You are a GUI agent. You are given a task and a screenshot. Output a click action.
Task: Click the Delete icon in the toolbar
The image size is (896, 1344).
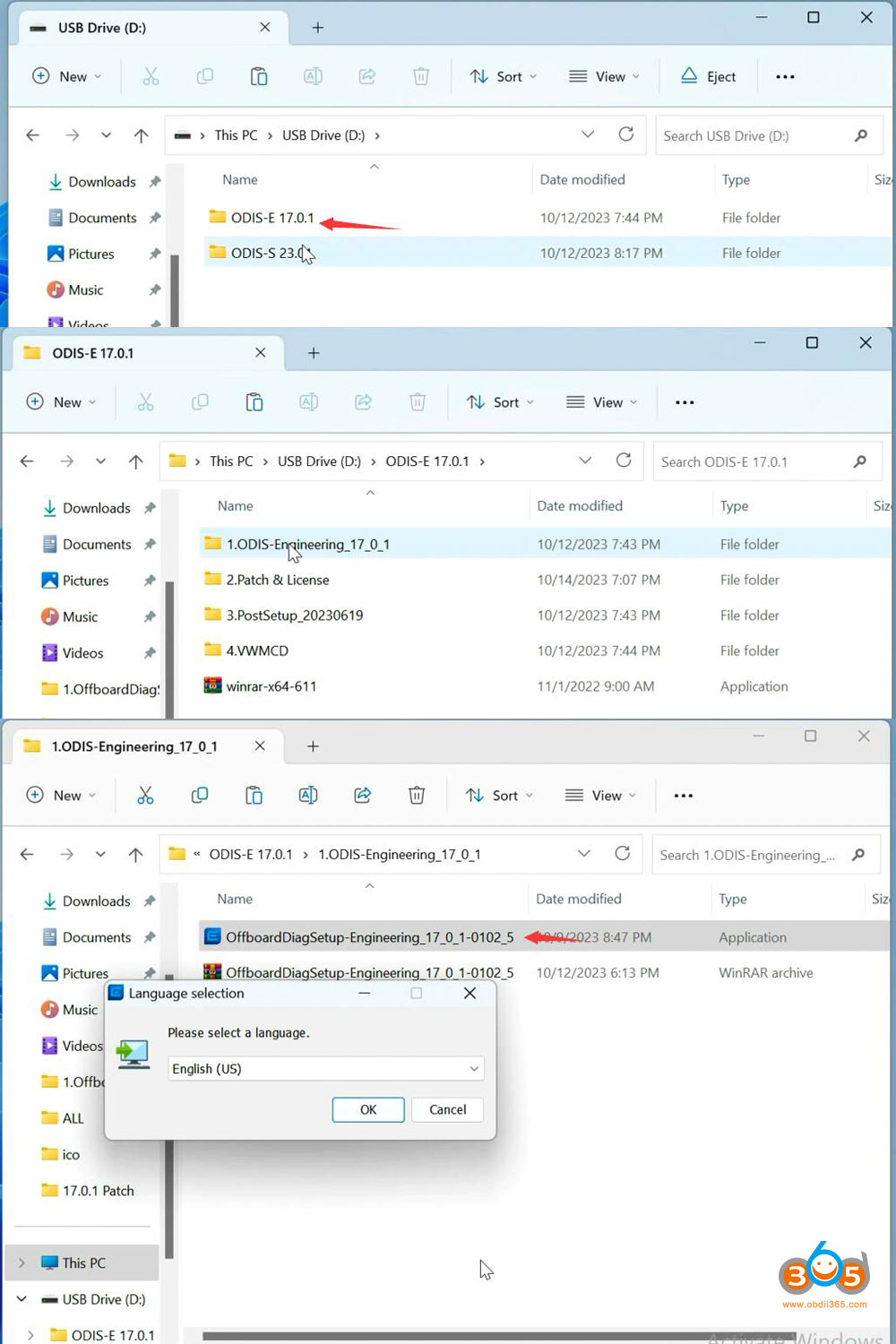tap(421, 76)
